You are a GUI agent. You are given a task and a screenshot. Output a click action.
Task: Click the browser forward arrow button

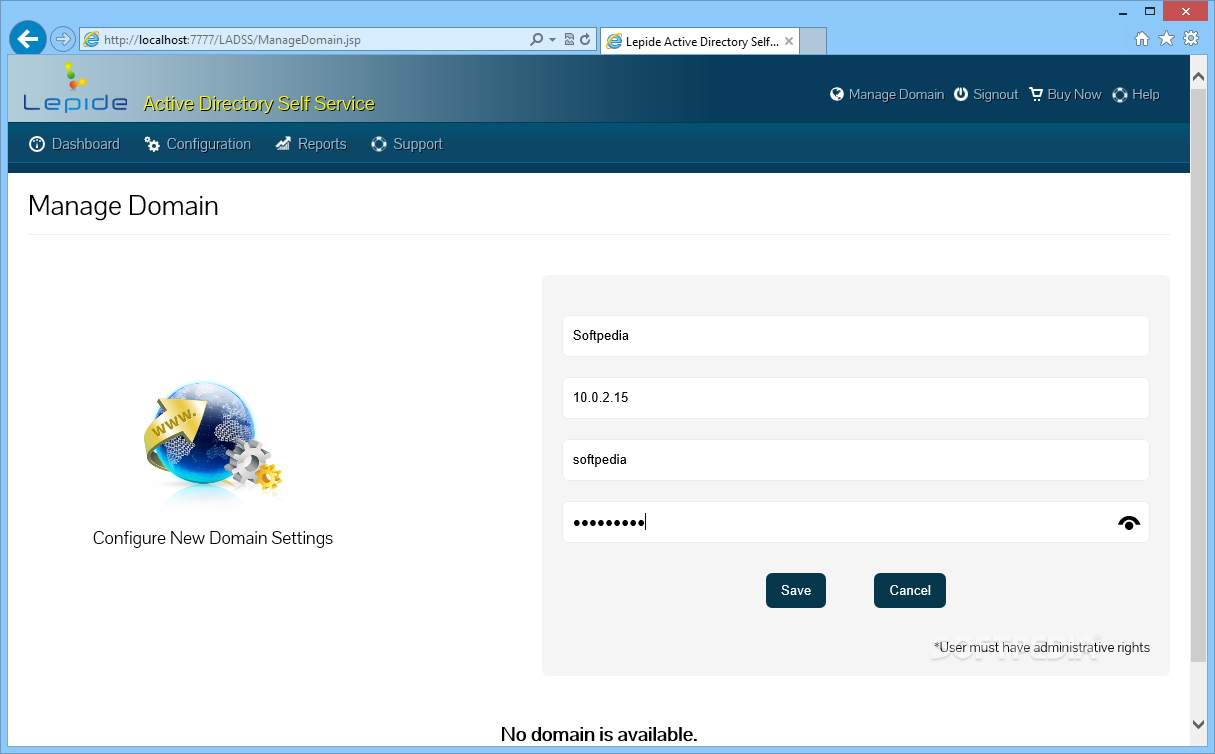click(x=63, y=40)
